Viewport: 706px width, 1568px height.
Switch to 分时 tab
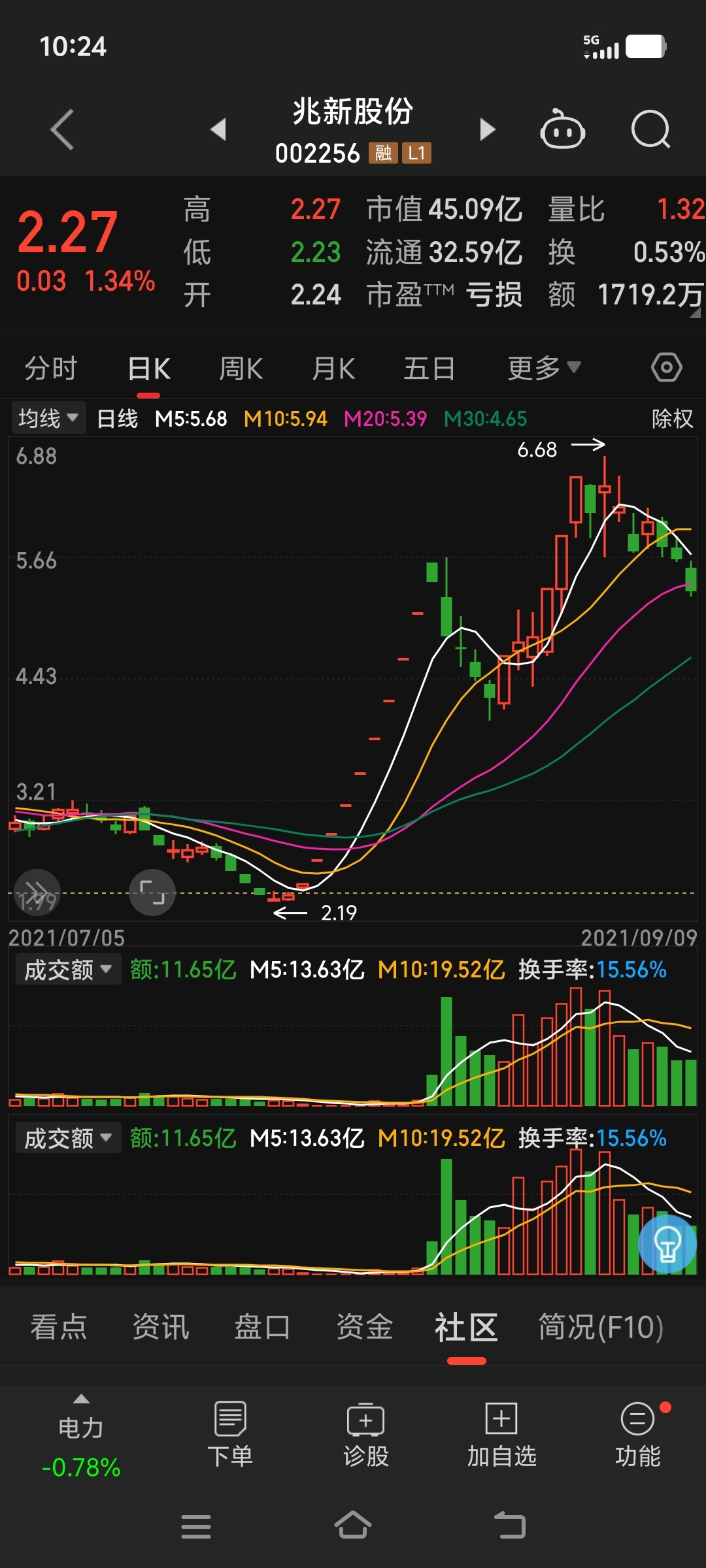click(x=51, y=368)
